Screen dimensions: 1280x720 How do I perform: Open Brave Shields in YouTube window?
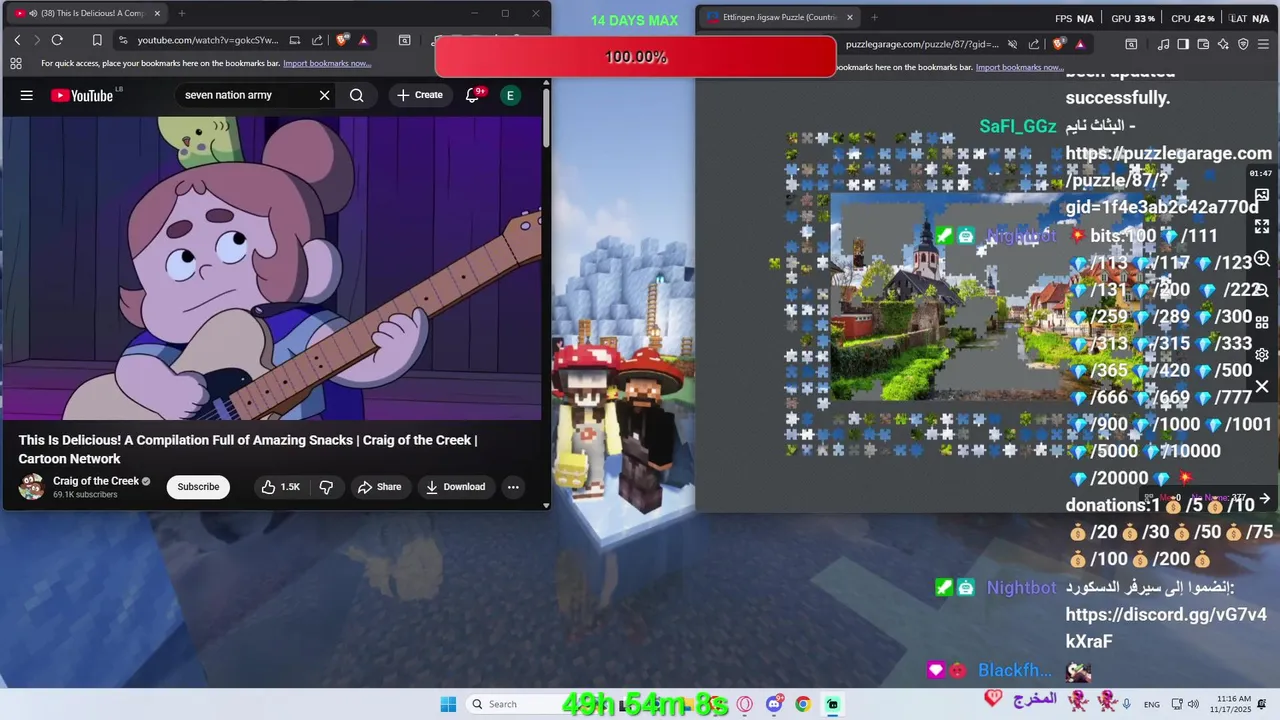pos(342,40)
